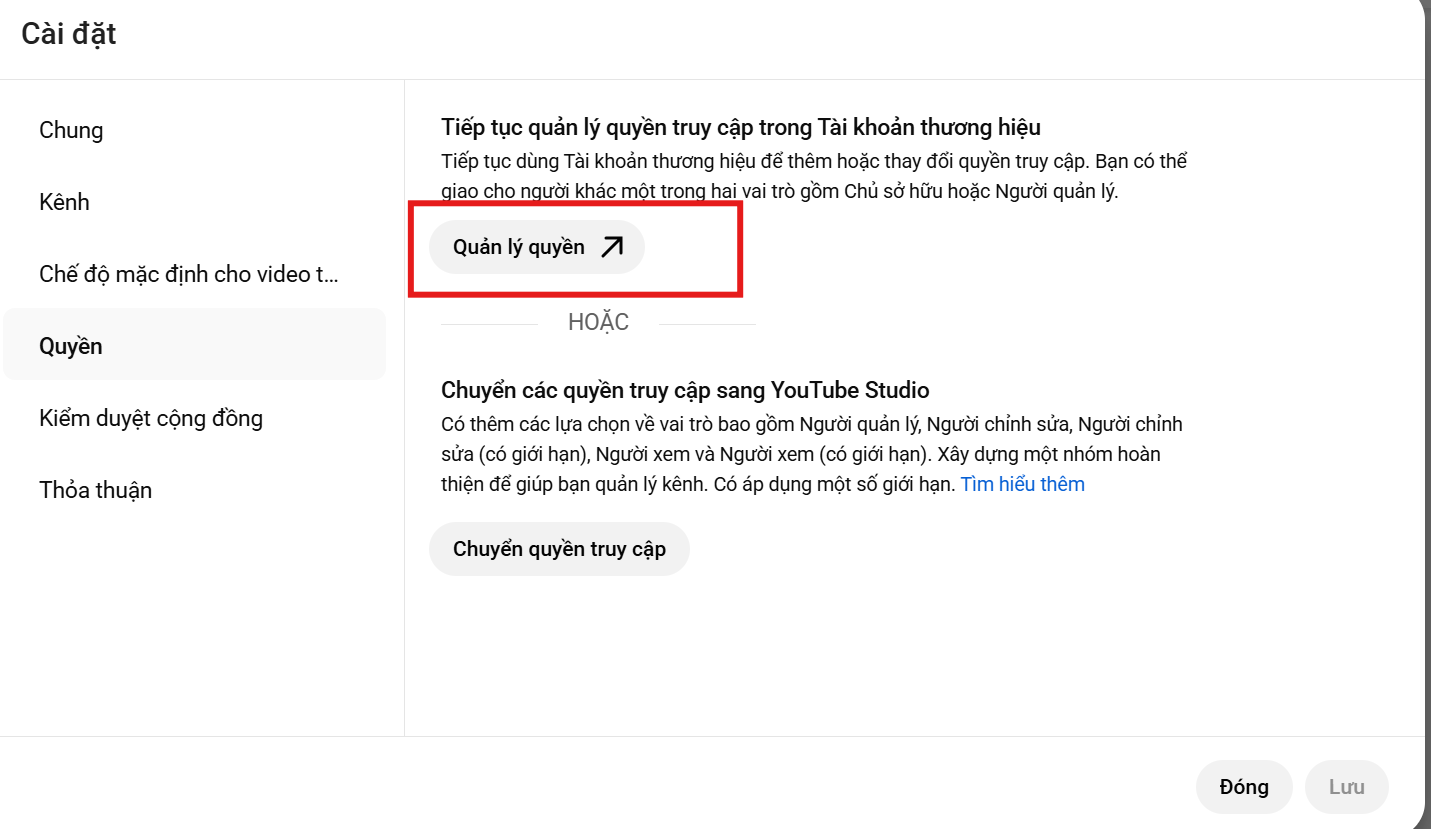Screen dimensions: 1431x829
Task: Close the dialog with Đóng
Action: pyautogui.click(x=1243, y=786)
